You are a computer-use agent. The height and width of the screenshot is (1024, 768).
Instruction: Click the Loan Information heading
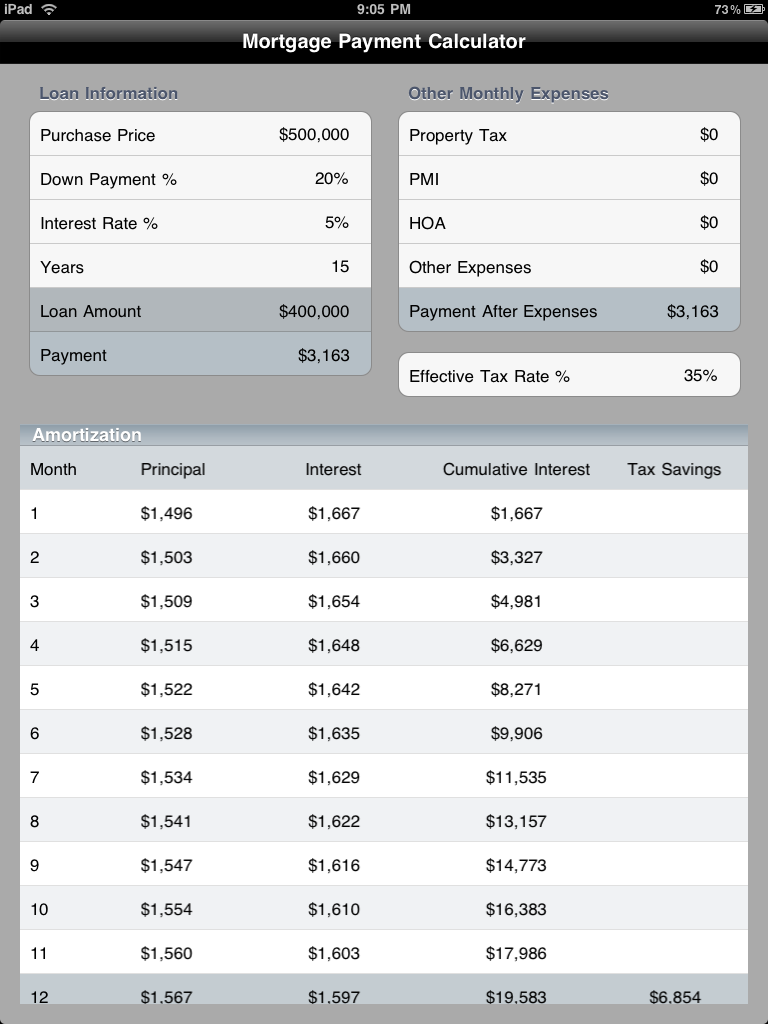point(107,93)
